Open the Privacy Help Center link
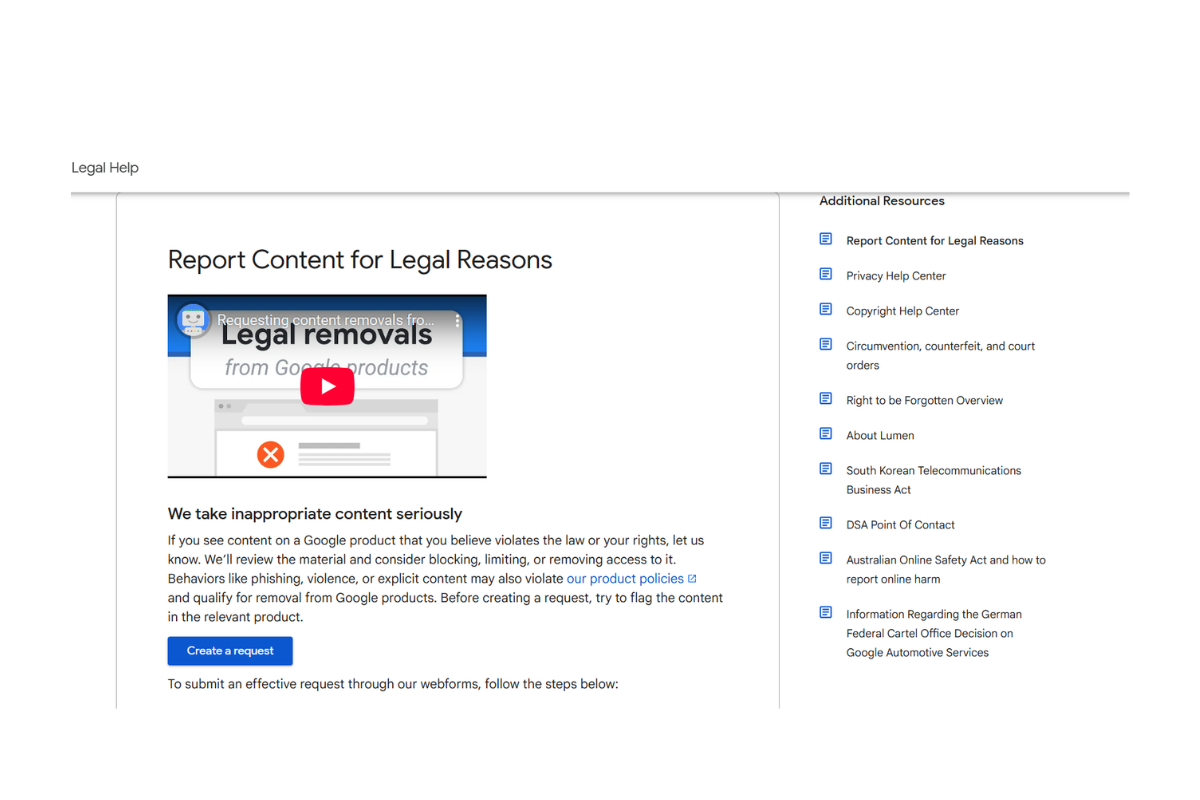 point(896,276)
